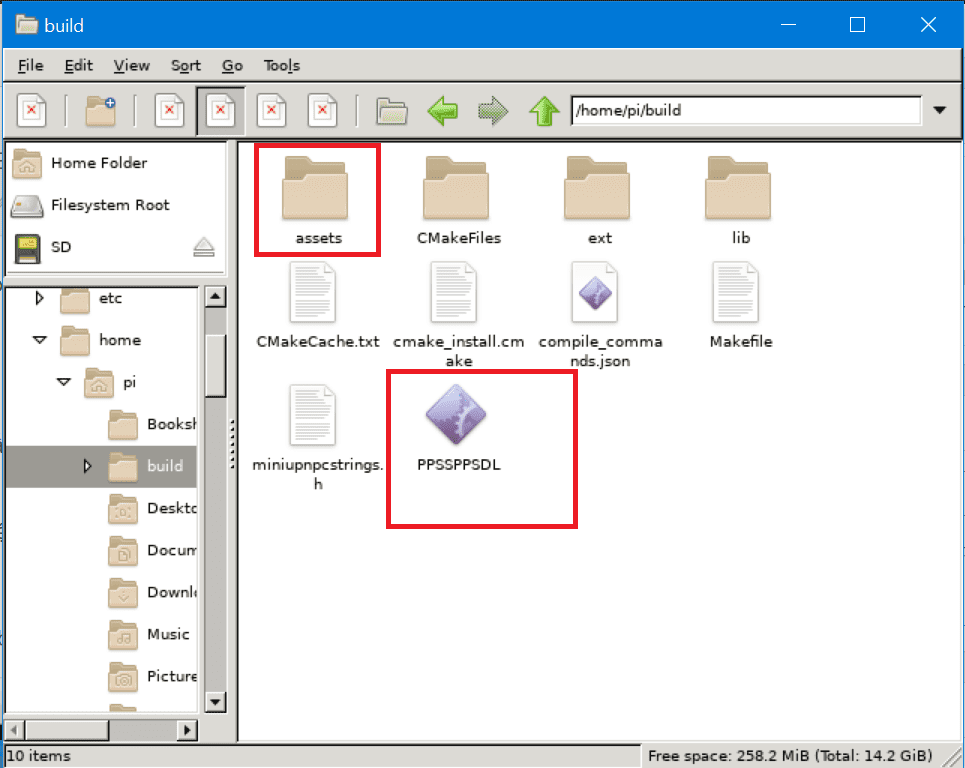Open the PPSSPPSDL executable file
The height and width of the screenshot is (768, 965).
point(458,418)
